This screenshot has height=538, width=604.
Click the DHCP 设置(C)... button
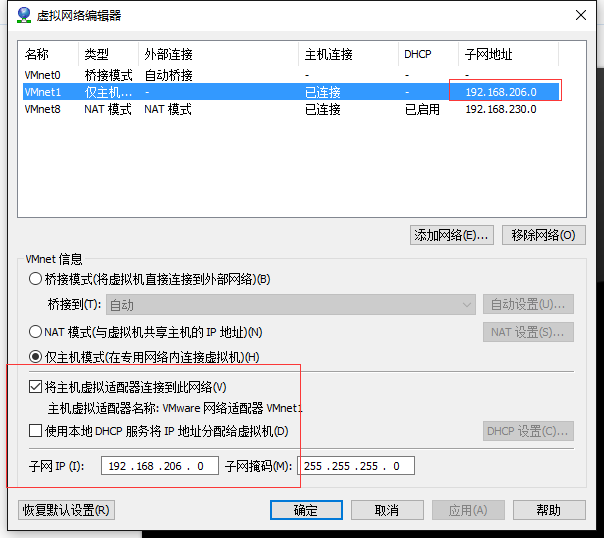tap(528, 431)
